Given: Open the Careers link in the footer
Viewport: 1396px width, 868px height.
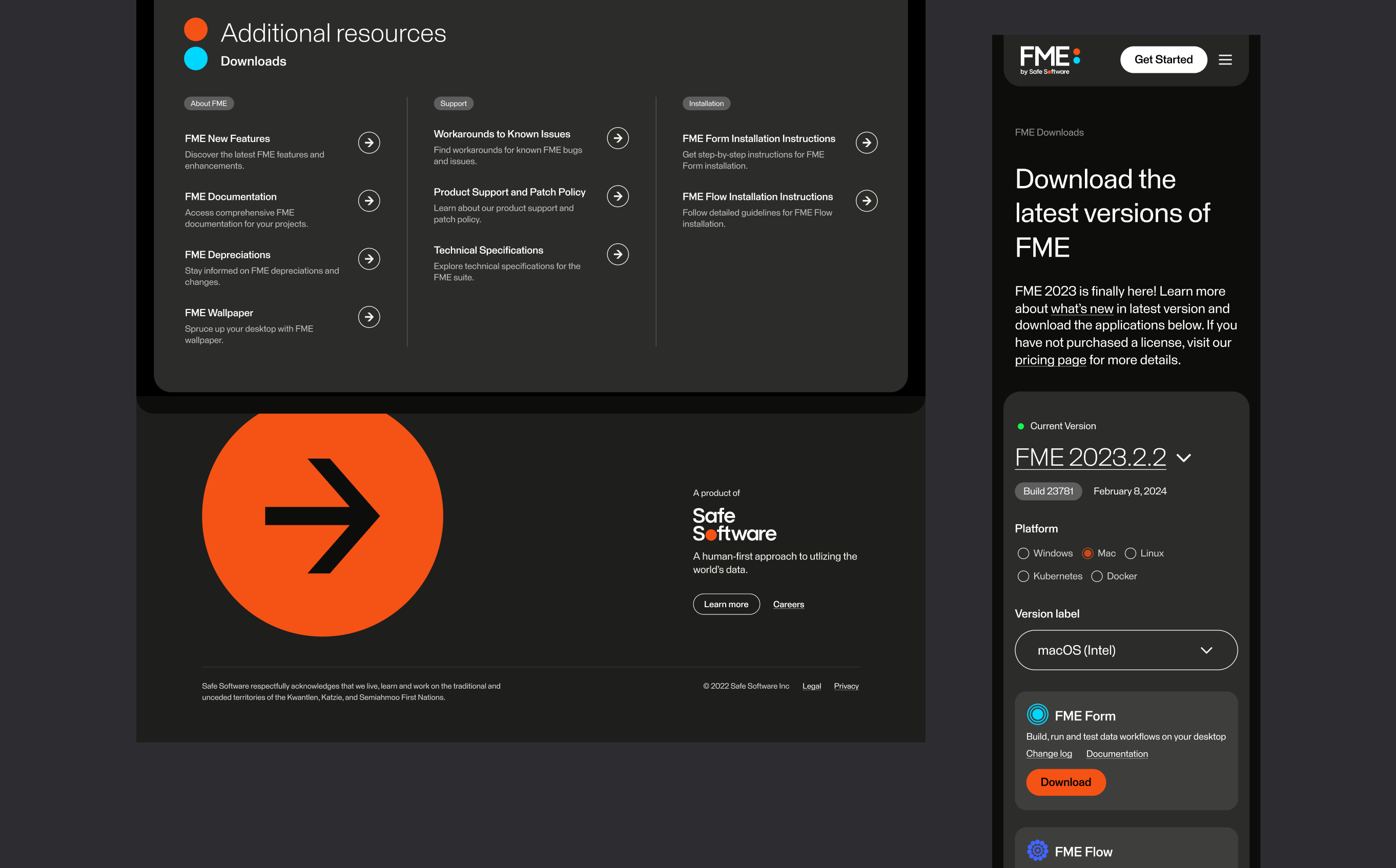Looking at the screenshot, I should pyautogui.click(x=788, y=604).
